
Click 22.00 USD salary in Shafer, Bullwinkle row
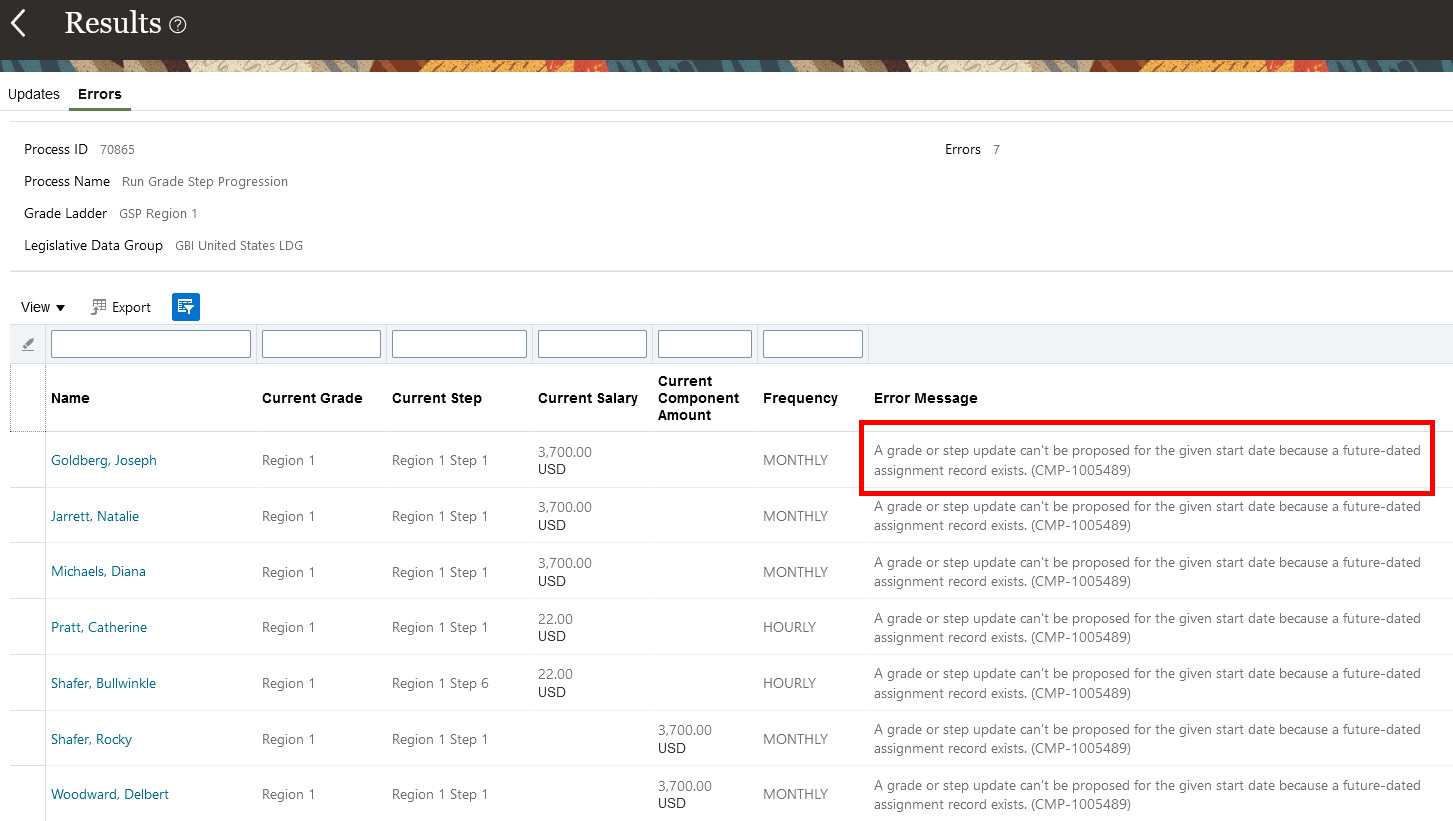[555, 683]
